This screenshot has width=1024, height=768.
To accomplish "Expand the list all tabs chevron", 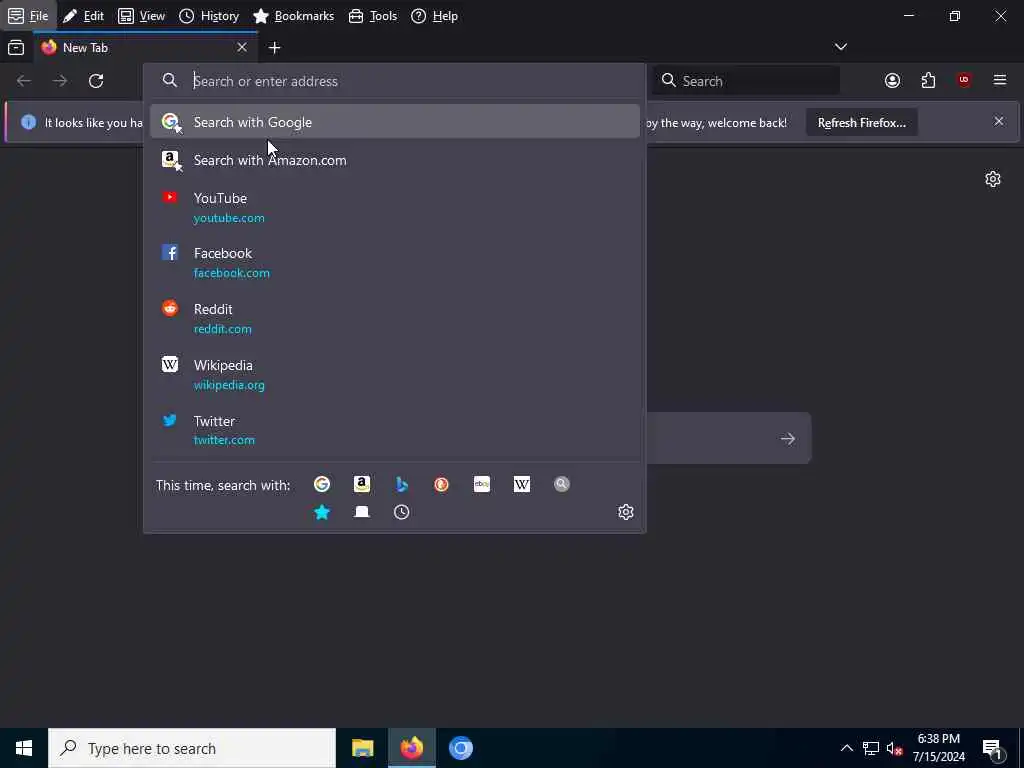I will pyautogui.click(x=840, y=47).
